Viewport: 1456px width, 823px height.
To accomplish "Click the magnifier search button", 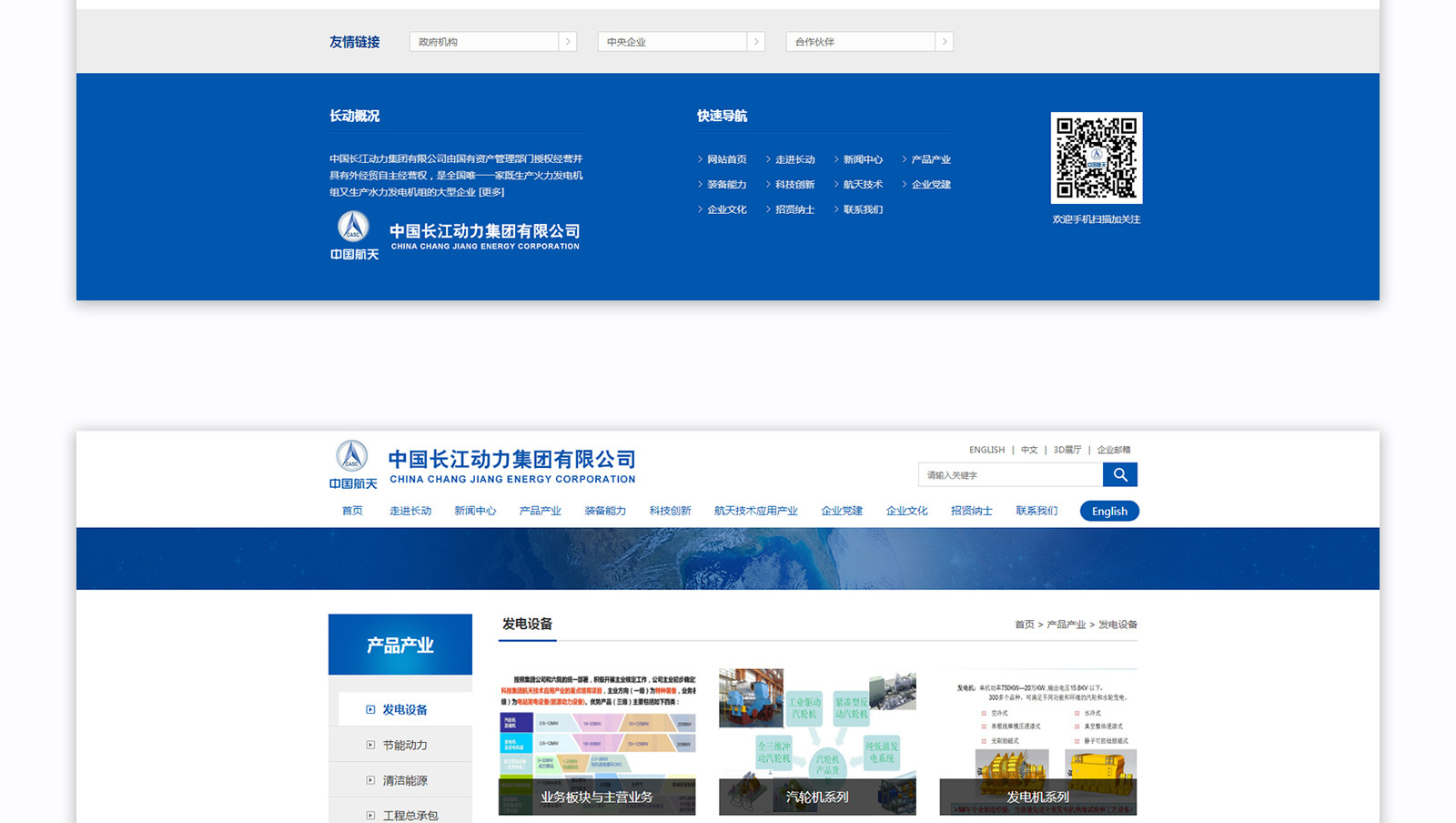I will coord(1119,474).
